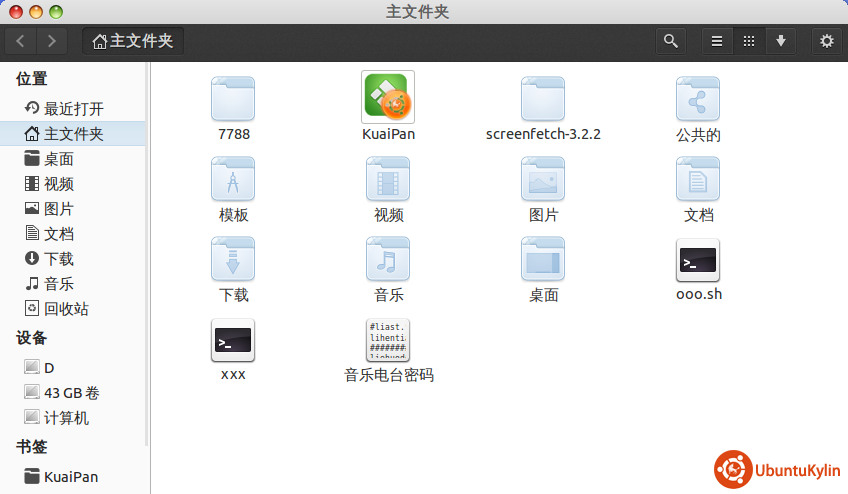Image resolution: width=848 pixels, height=494 pixels.
Task: Select the ooo.sh script file
Action: click(x=698, y=261)
